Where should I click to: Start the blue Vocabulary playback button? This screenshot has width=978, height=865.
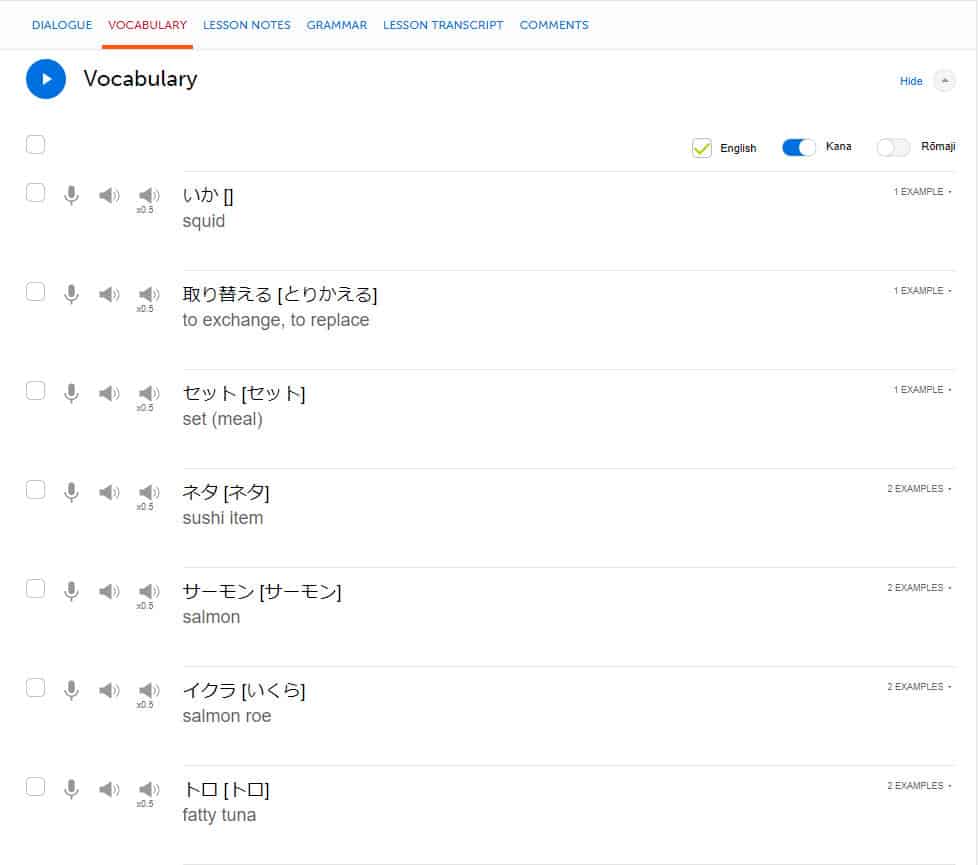pos(45,80)
